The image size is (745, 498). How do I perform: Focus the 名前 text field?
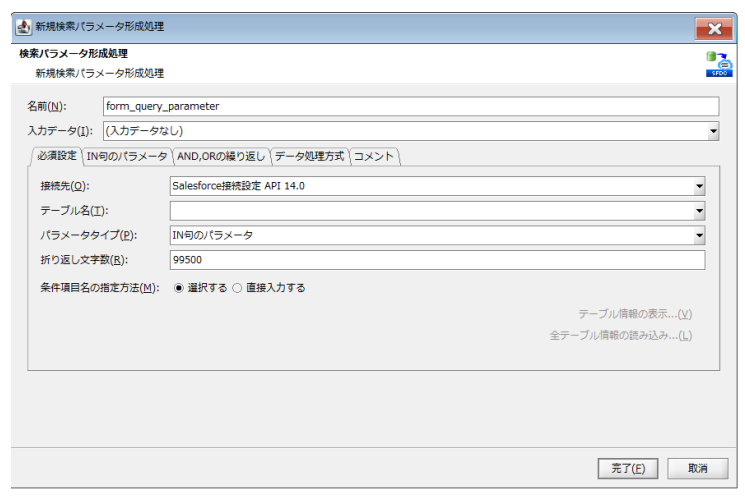[410, 106]
